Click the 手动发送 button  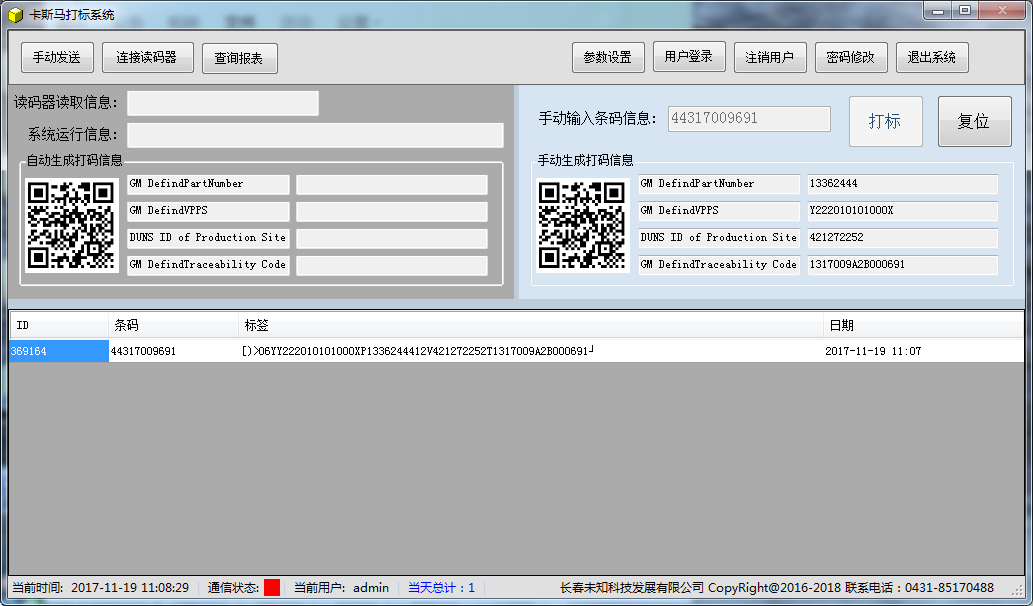click(x=56, y=58)
